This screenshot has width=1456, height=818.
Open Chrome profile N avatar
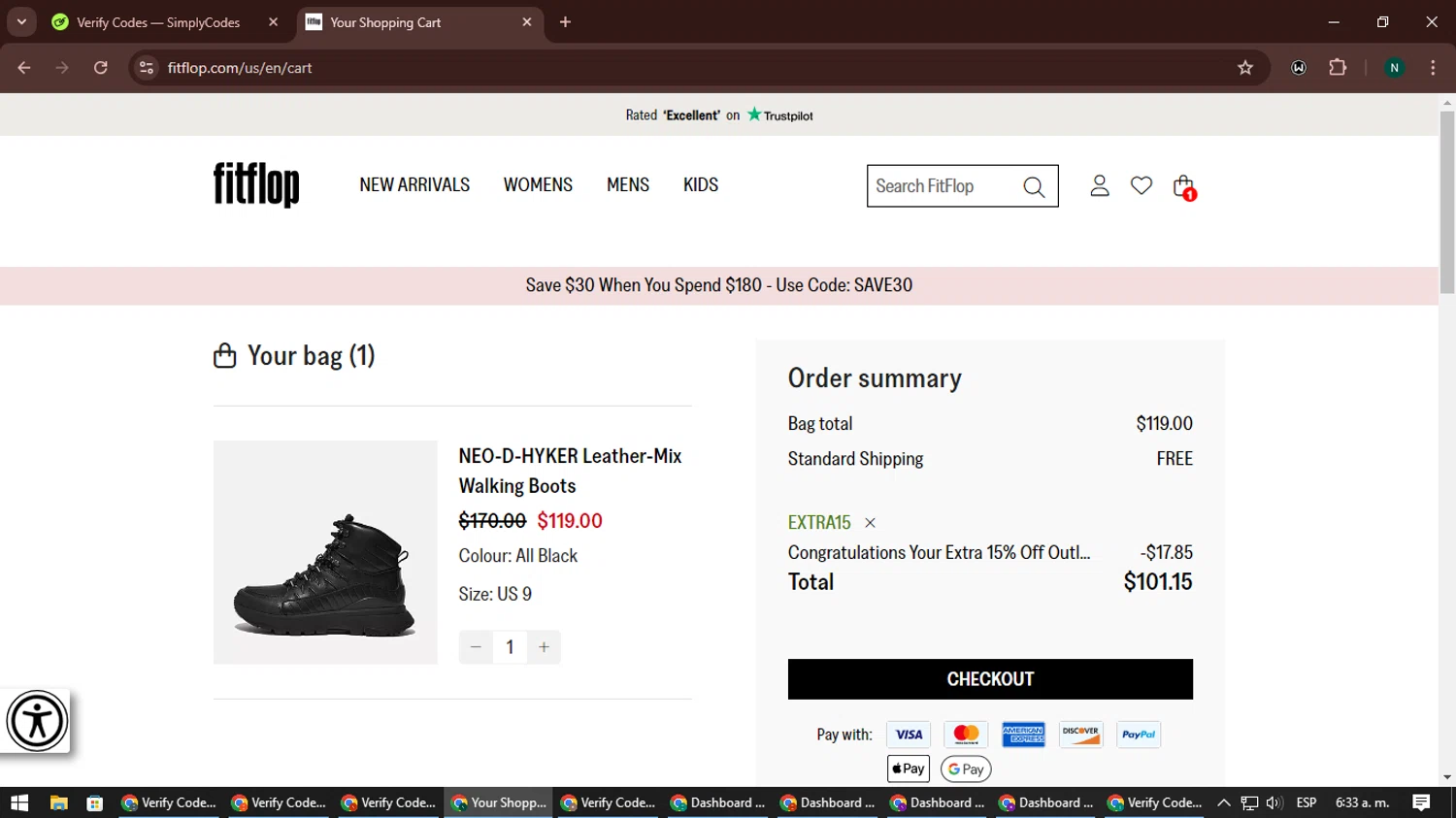pos(1394,68)
